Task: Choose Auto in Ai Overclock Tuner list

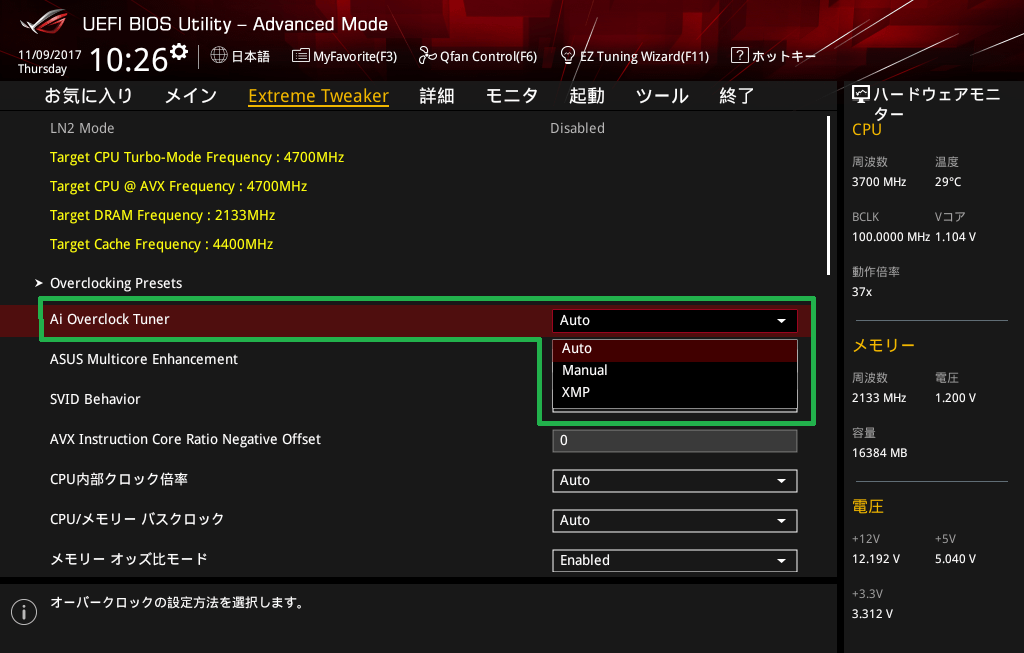Action: (675, 349)
